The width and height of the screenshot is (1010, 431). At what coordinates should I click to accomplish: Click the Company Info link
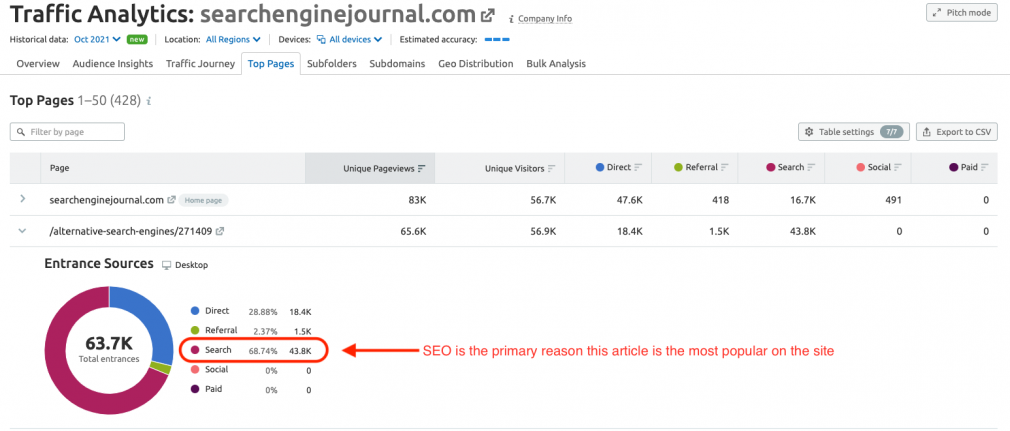[544, 19]
